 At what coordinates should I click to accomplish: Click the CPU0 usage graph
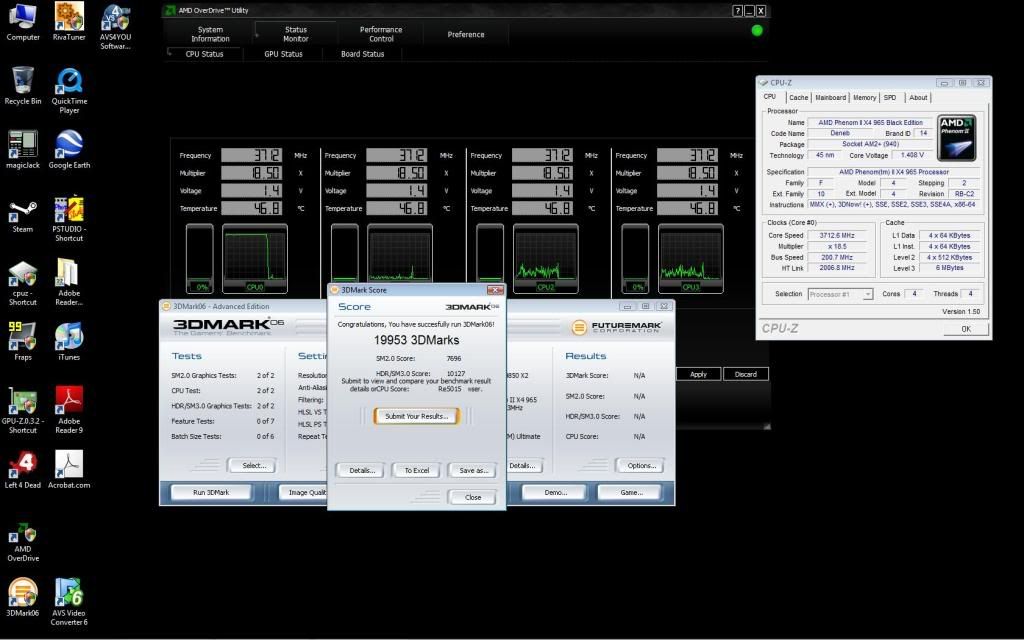255,259
